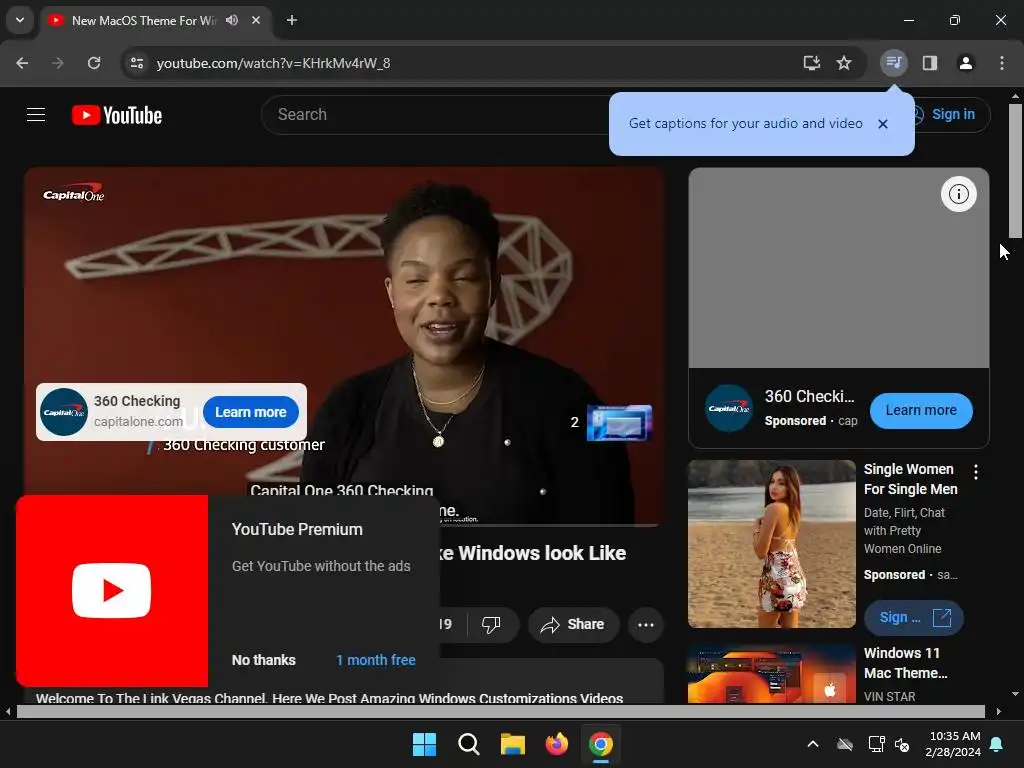Click the upcoming video preview thumbnail in player
Viewport: 1024px width, 768px height.
tap(619, 423)
